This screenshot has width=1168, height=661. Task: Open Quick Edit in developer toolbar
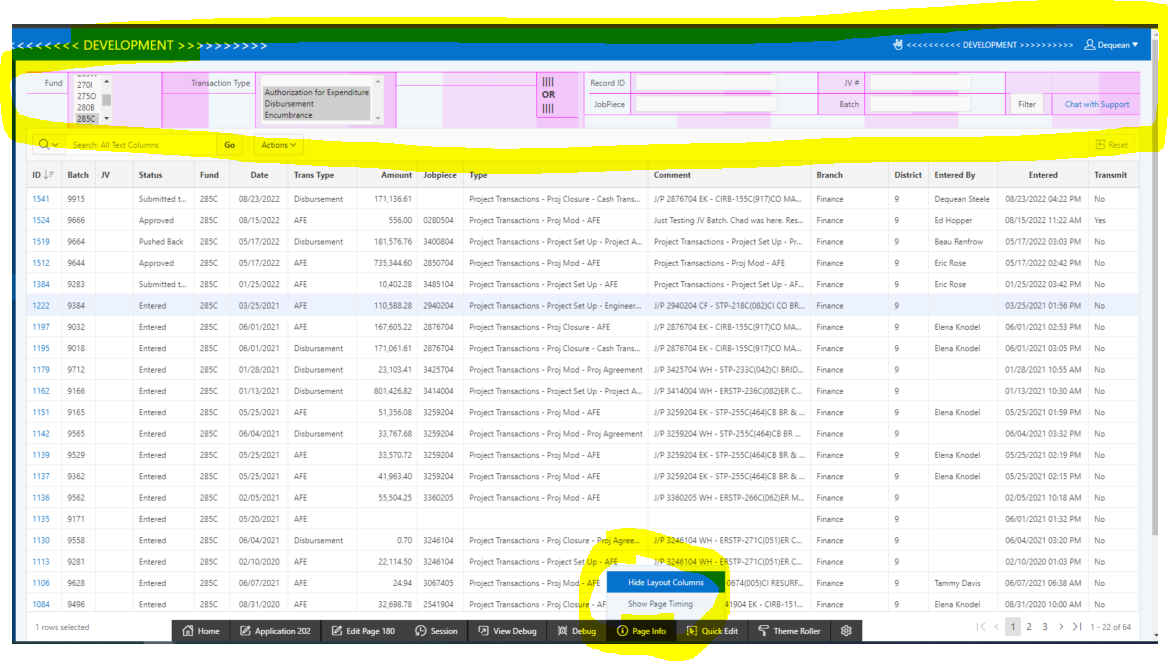tap(712, 631)
